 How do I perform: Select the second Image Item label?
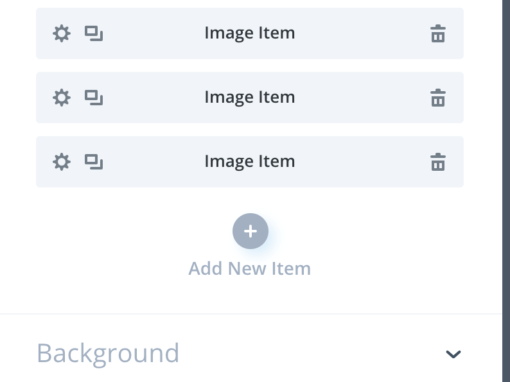(250, 97)
